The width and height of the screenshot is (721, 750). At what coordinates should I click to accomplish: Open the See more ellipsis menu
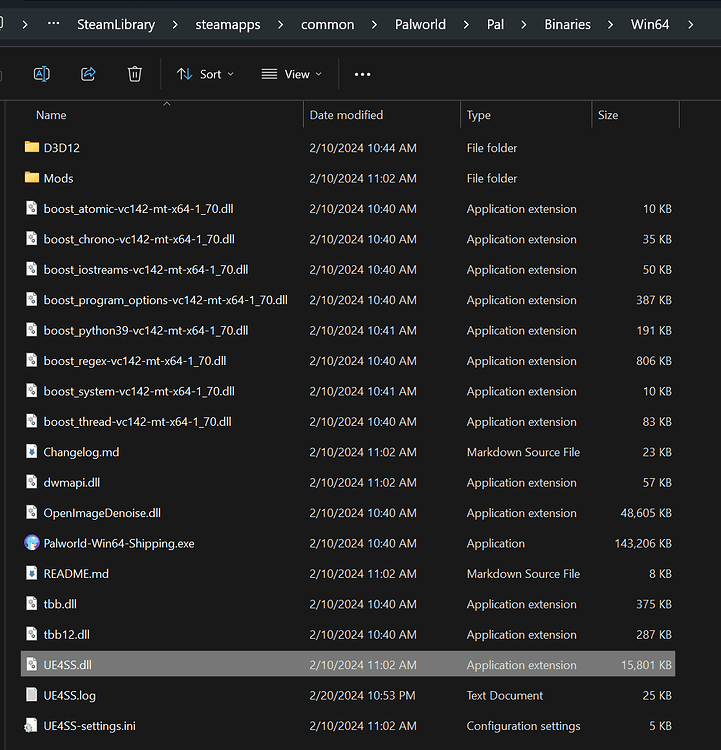(x=362, y=74)
